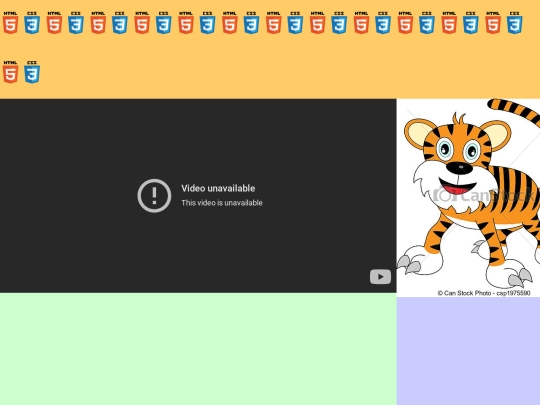The height and width of the screenshot is (405, 540).
Task: Open the YouTube logo link in the video player
Action: click(380, 277)
